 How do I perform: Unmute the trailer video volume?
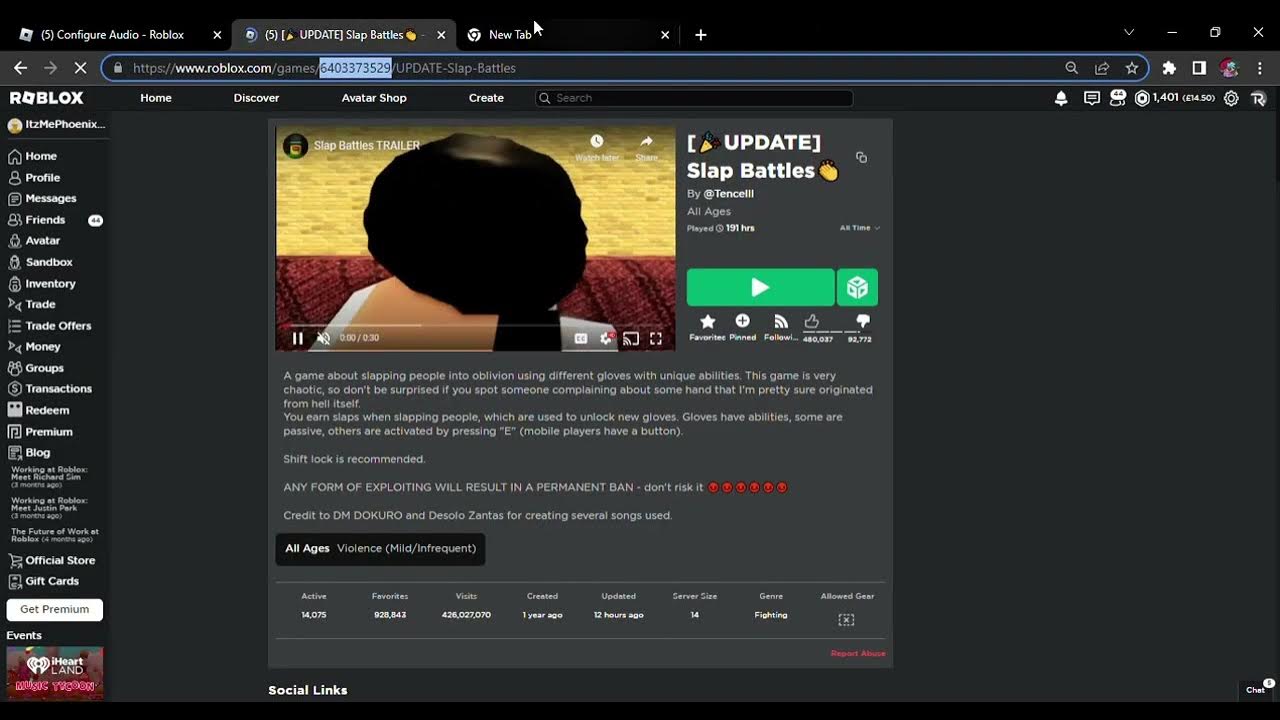tap(323, 338)
